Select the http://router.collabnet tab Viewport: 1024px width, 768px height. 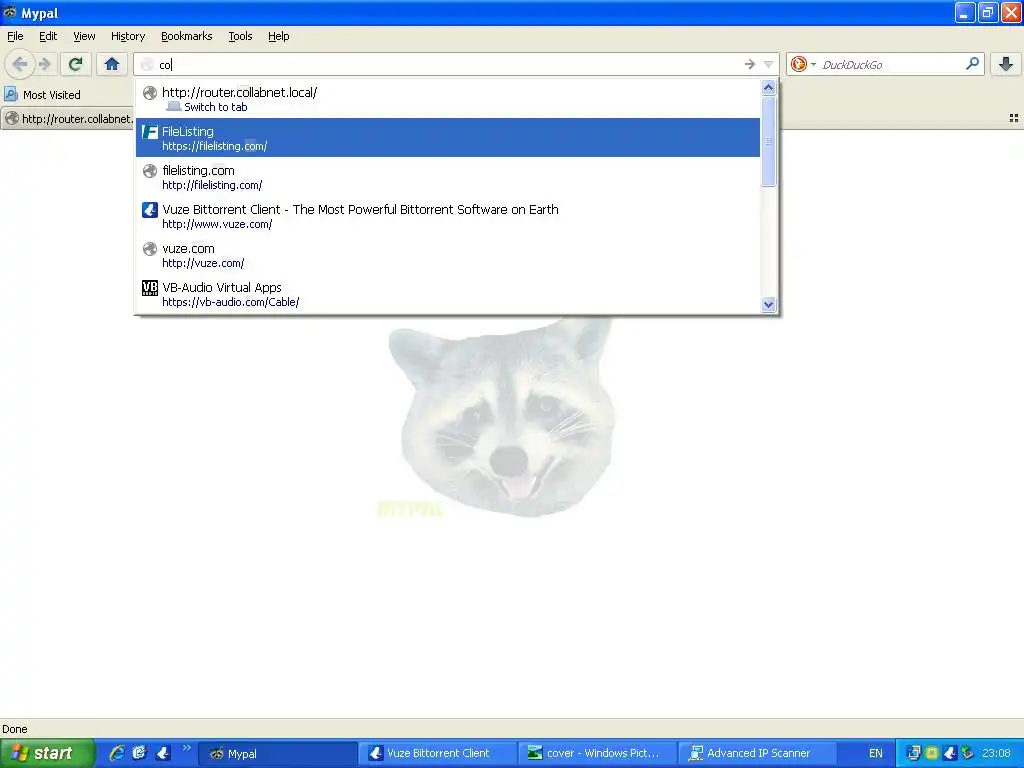click(67, 119)
